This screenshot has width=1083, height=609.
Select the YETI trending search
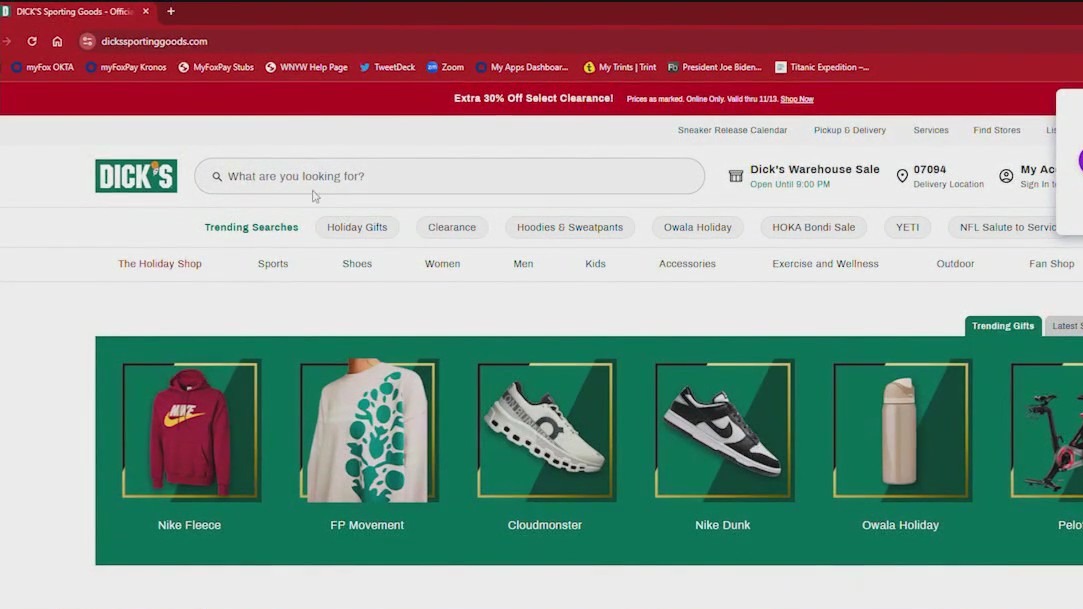click(908, 227)
